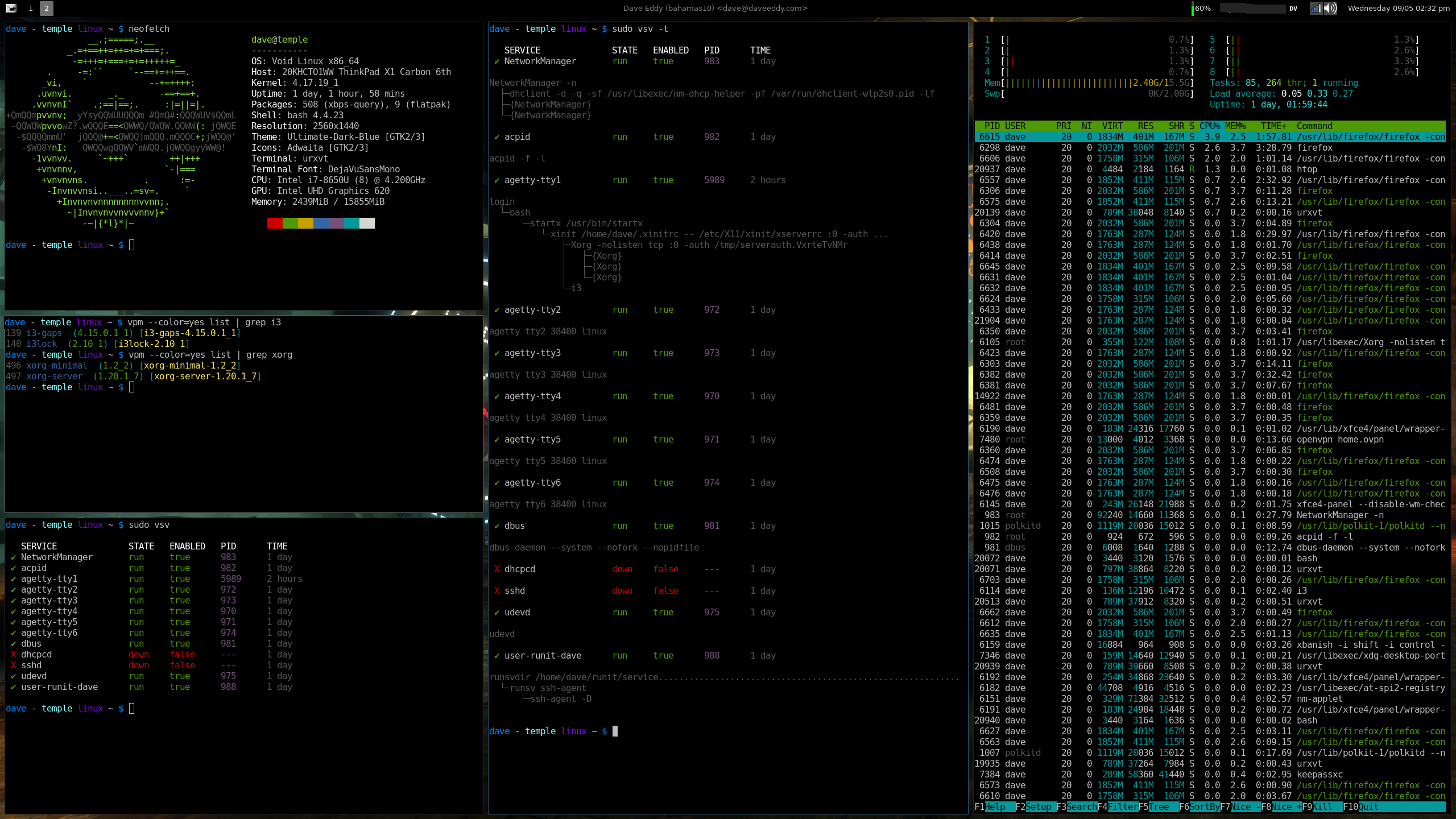
Task: Open htop Setup via F2Setup
Action: [1035, 806]
